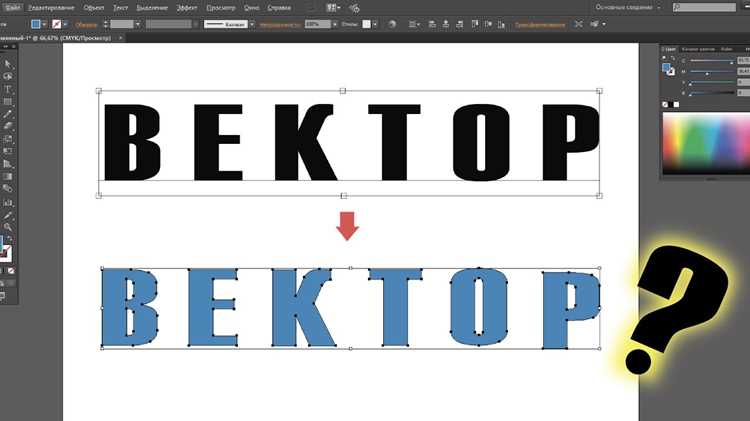Click the Isolate Selected Object icon
The height and width of the screenshot is (421, 750).
[578, 24]
